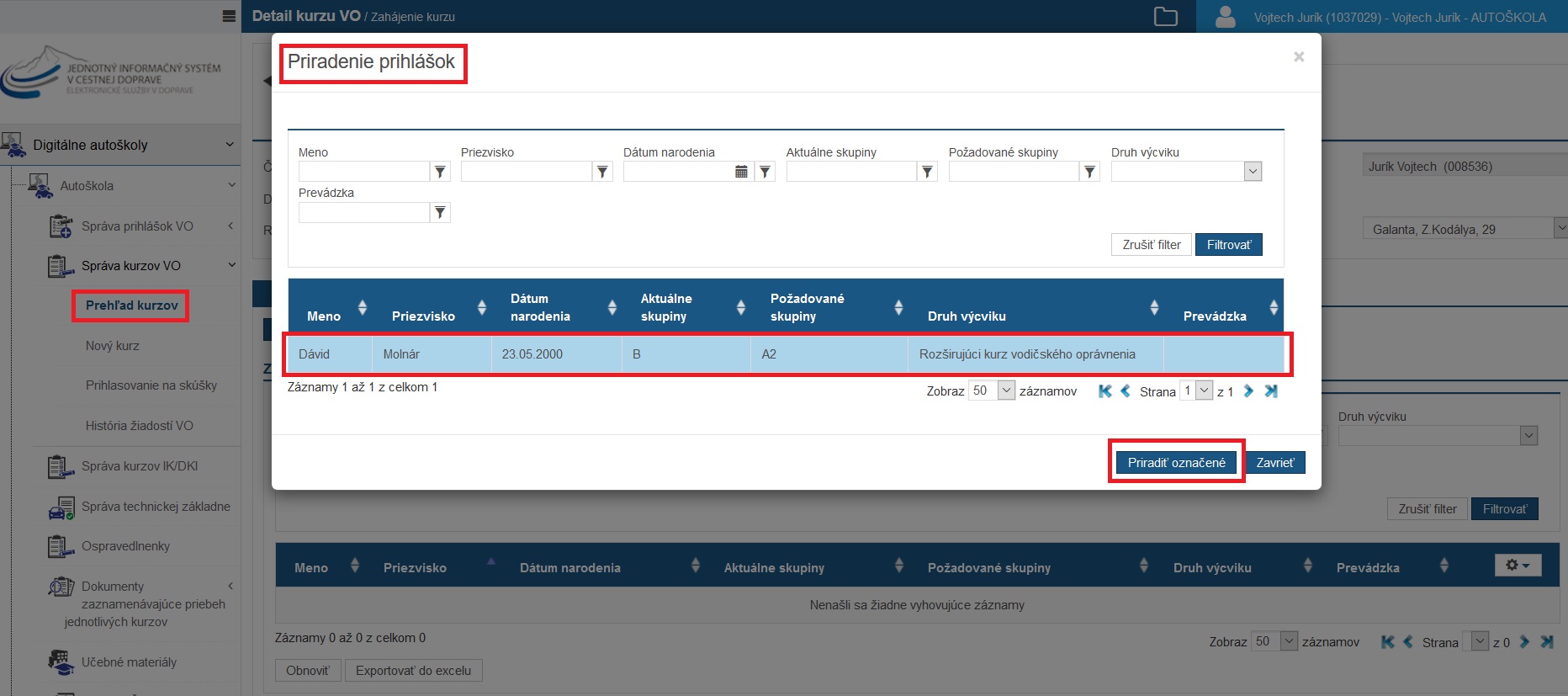Go to the last page of modal records
The height and width of the screenshot is (696, 1568).
(1271, 391)
